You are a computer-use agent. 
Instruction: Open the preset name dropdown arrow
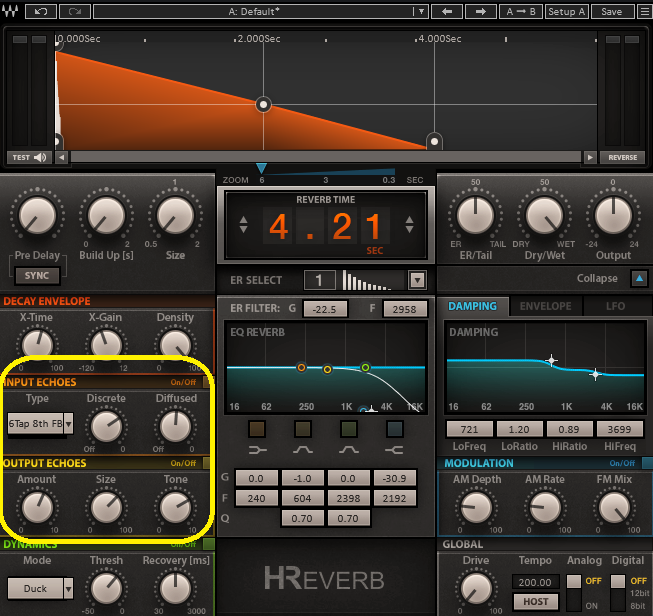coord(421,11)
